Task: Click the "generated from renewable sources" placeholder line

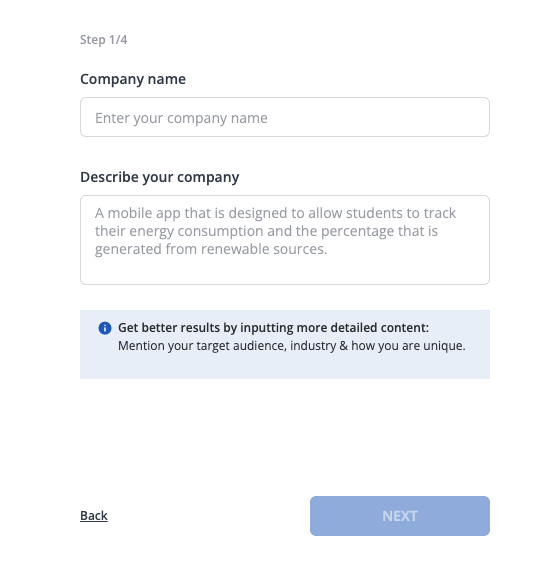Action: click(x=211, y=249)
